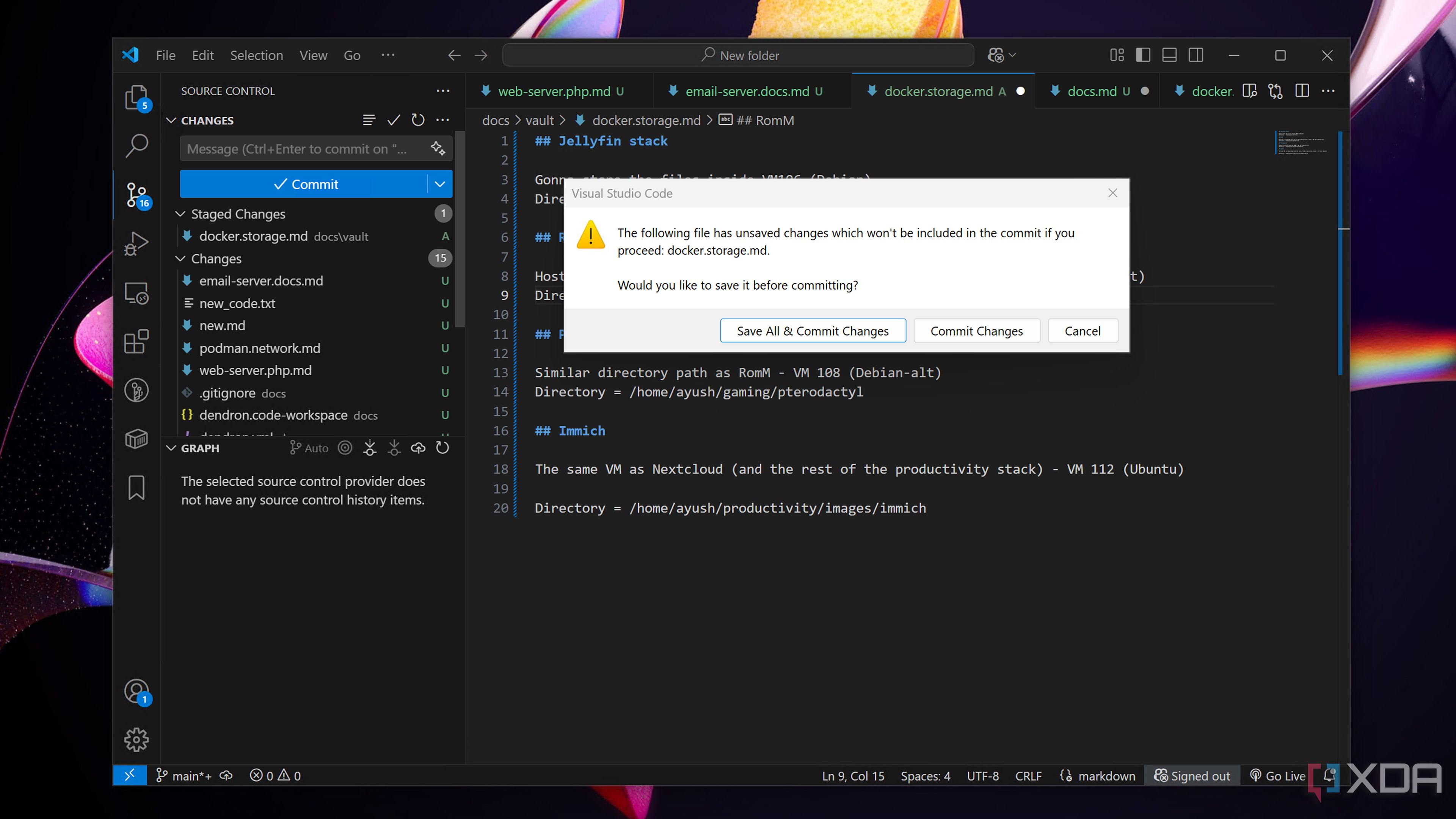The image size is (1456, 819).
Task: Toggle Secondary Side Bar layout button
Action: (1196, 55)
